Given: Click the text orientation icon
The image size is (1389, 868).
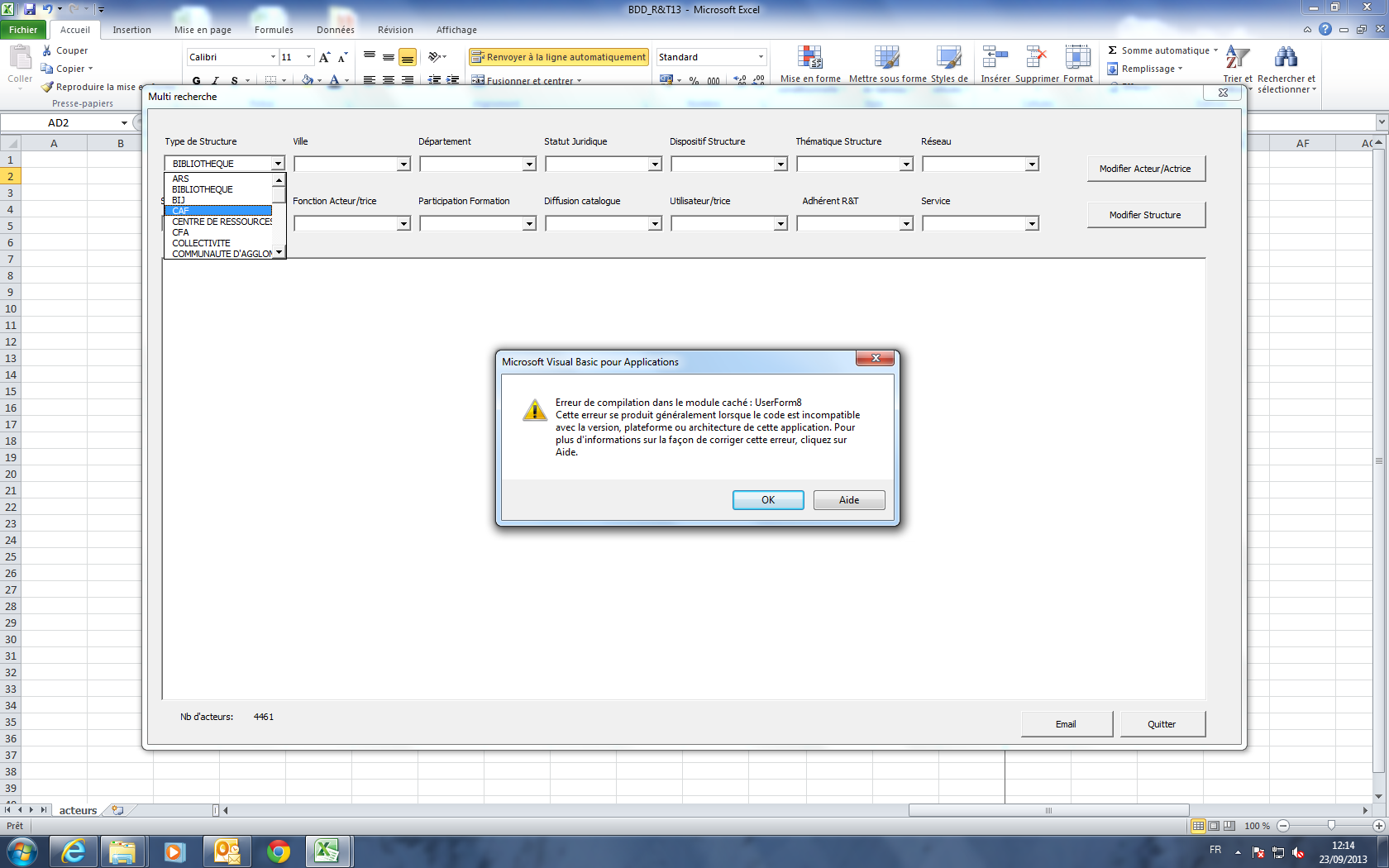Looking at the screenshot, I should click(x=435, y=57).
